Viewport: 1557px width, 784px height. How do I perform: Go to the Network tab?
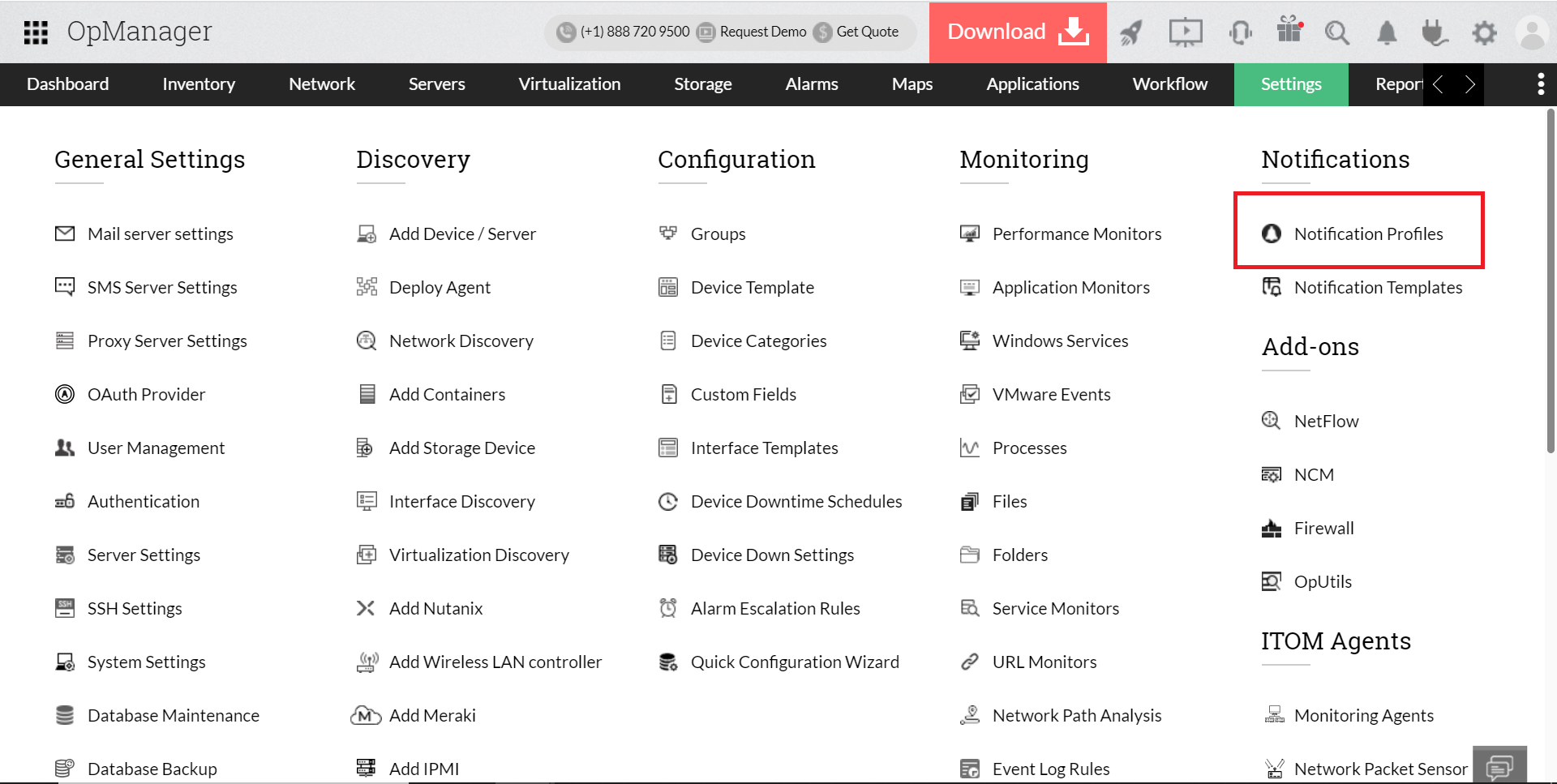[322, 84]
